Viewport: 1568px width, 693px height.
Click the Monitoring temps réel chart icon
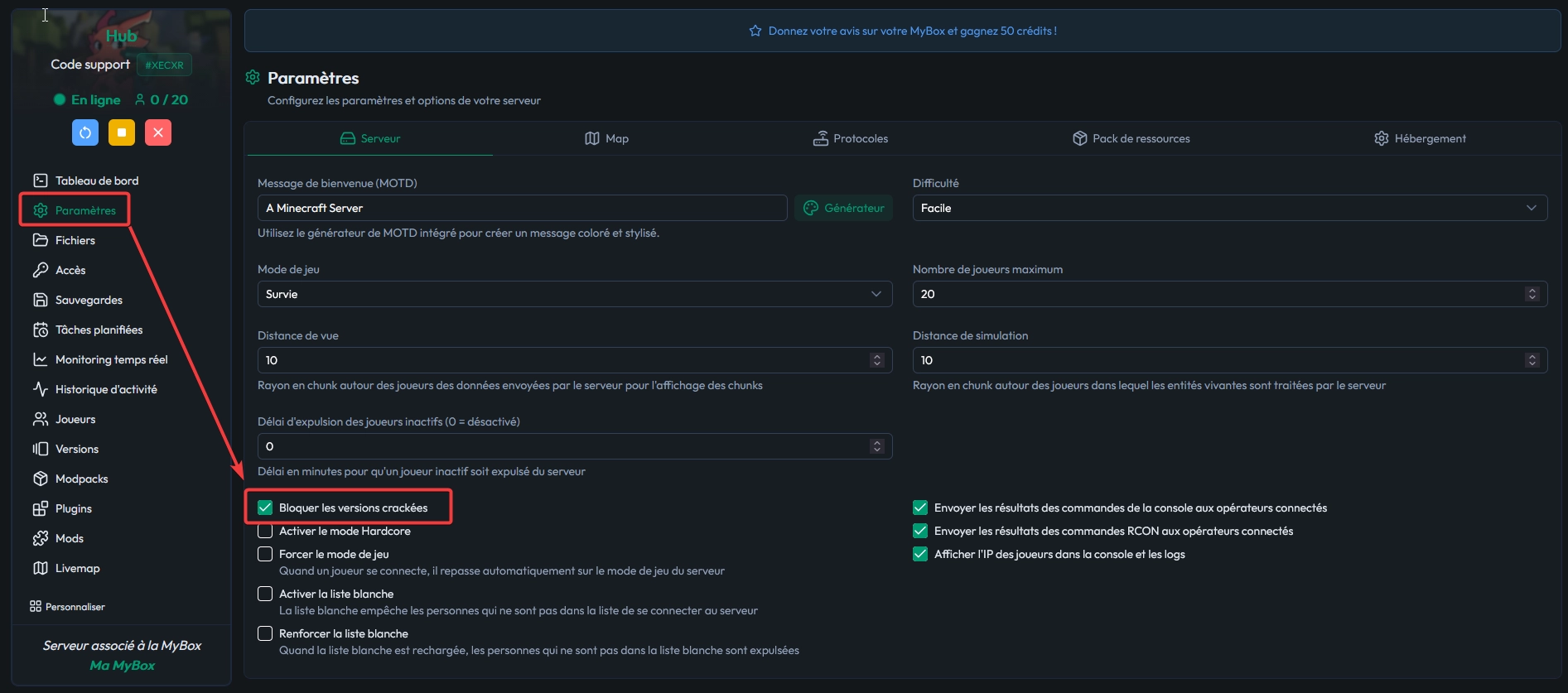tap(40, 359)
